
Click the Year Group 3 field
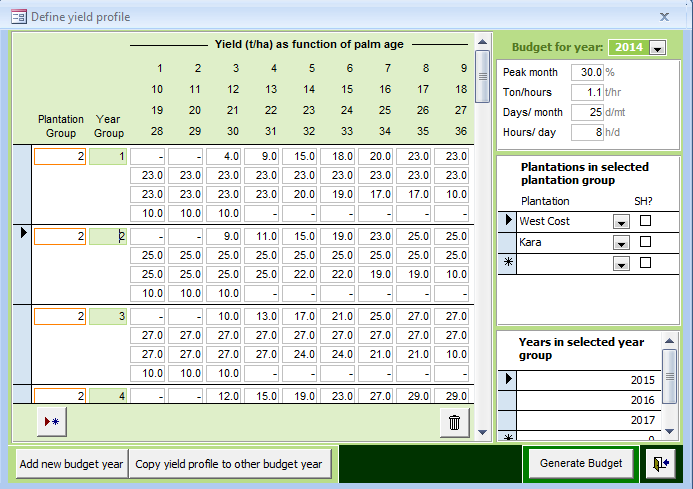click(108, 317)
